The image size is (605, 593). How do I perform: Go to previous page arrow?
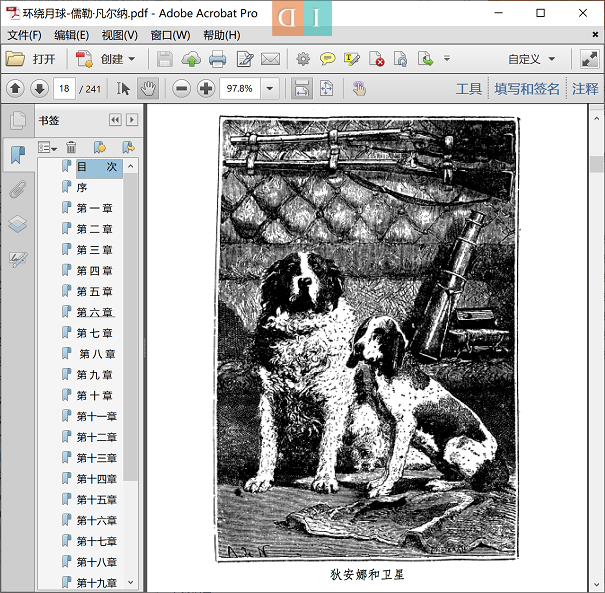[15, 89]
